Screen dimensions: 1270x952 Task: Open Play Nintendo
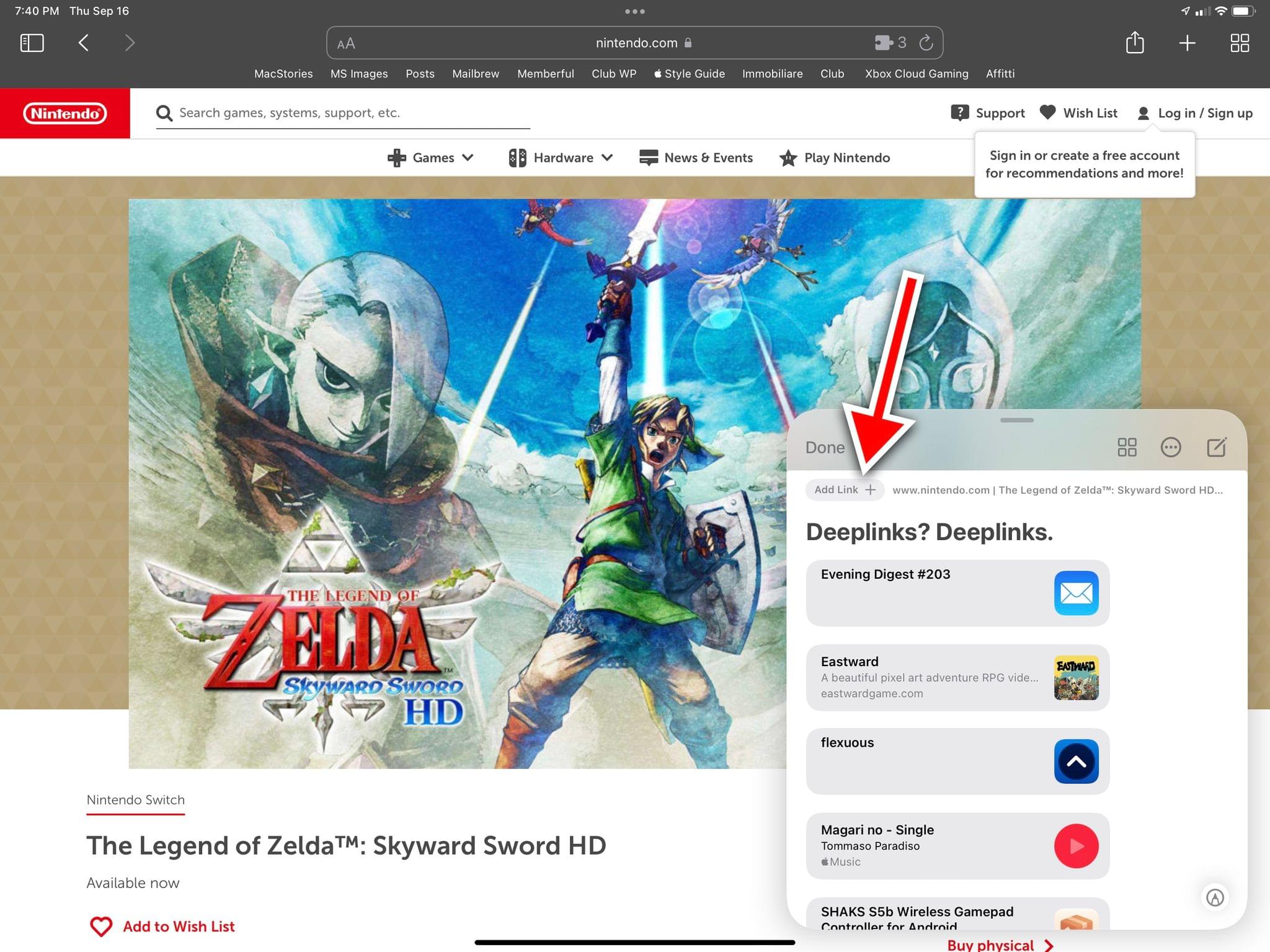coord(835,158)
